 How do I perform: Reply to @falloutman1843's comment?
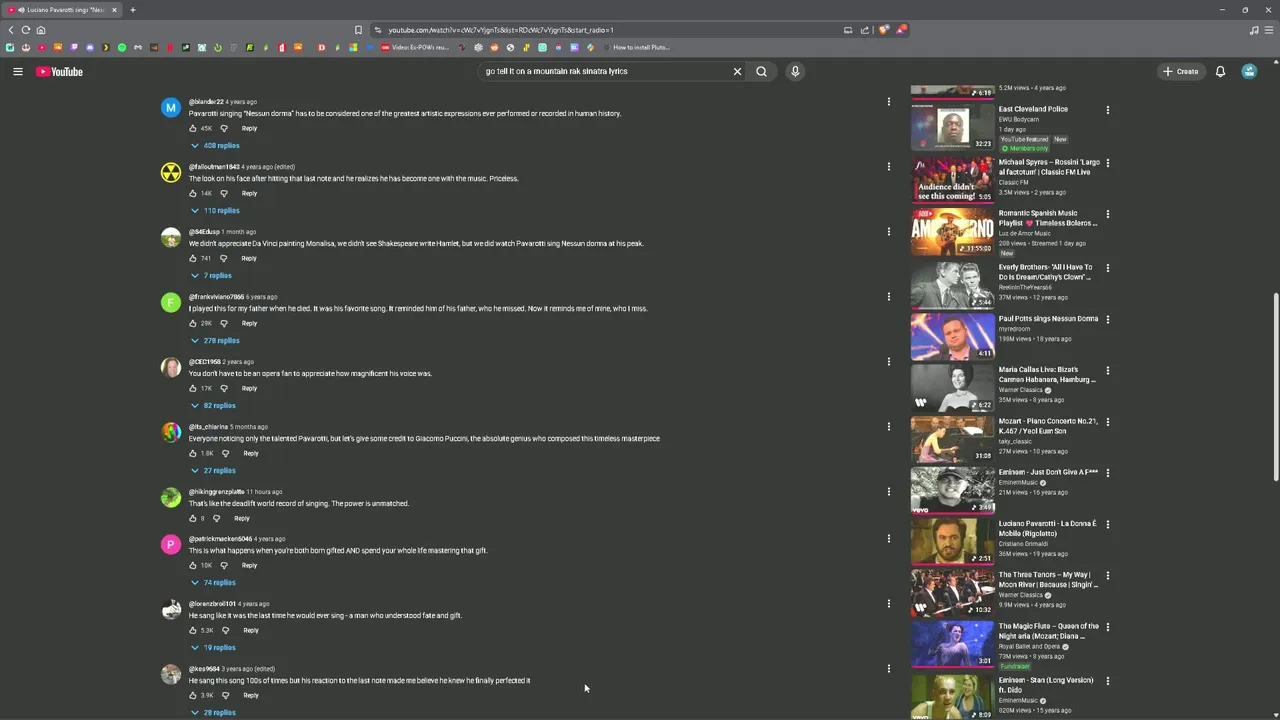pos(249,193)
